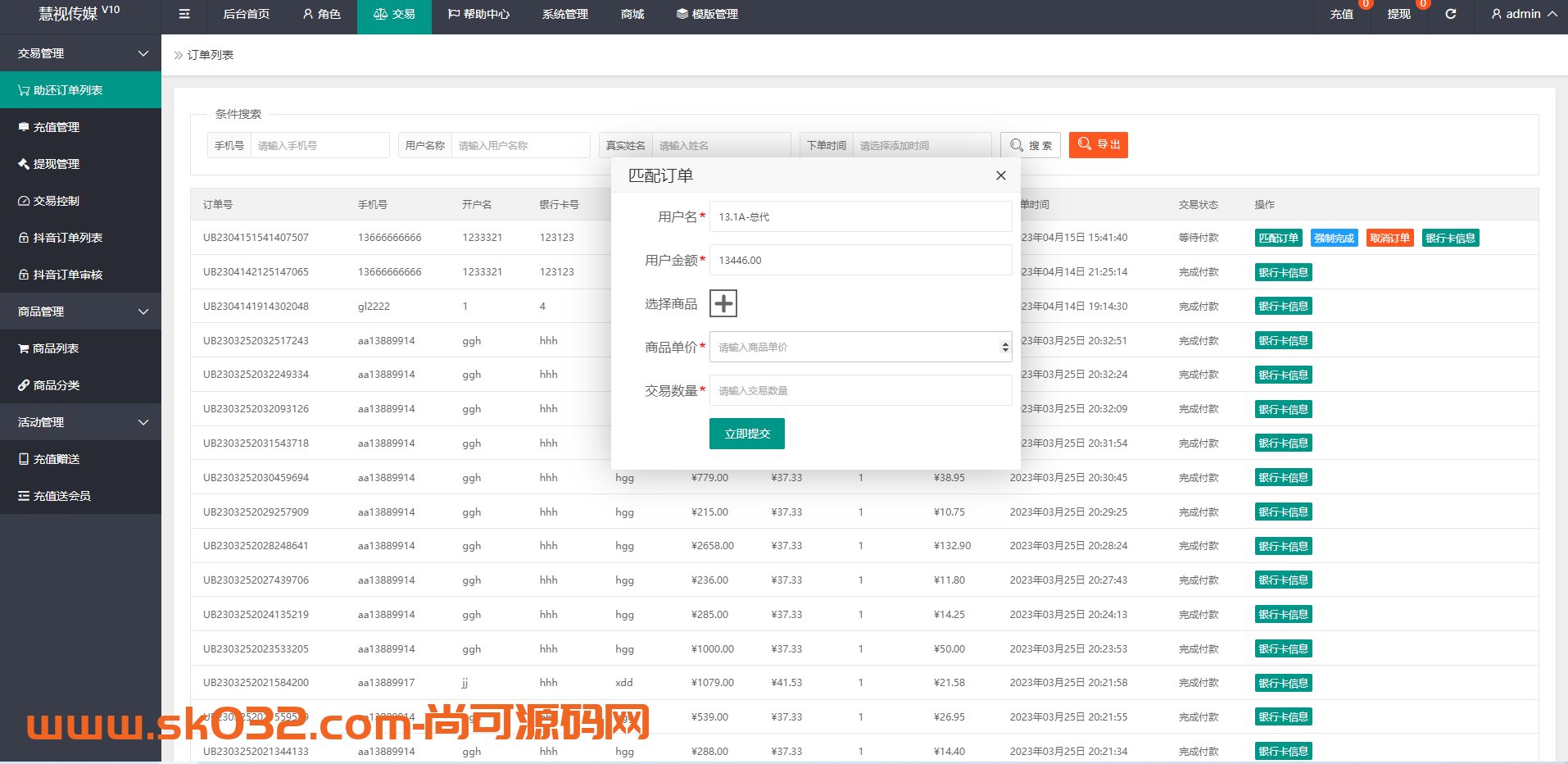Close the 匹配订单 dialog
The width and height of the screenshot is (1568, 764).
point(1000,175)
